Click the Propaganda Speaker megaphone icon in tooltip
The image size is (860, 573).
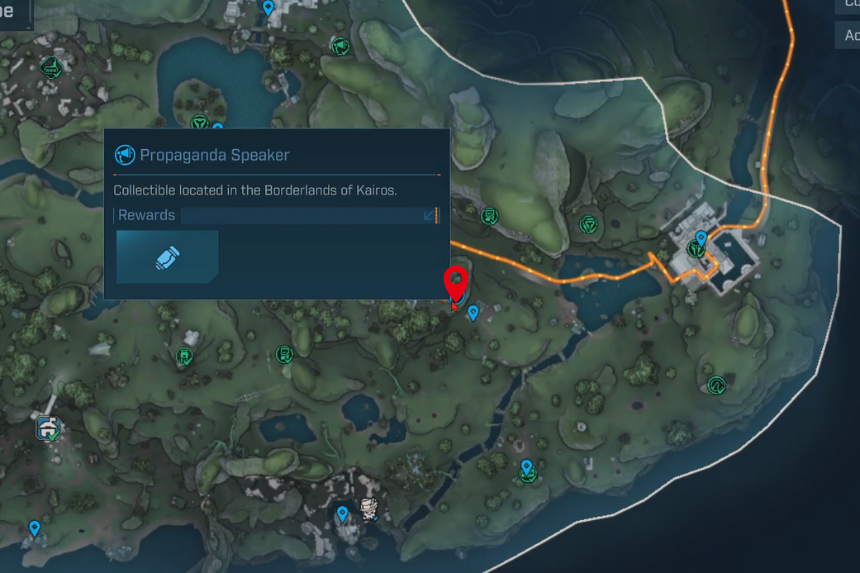(x=125, y=155)
